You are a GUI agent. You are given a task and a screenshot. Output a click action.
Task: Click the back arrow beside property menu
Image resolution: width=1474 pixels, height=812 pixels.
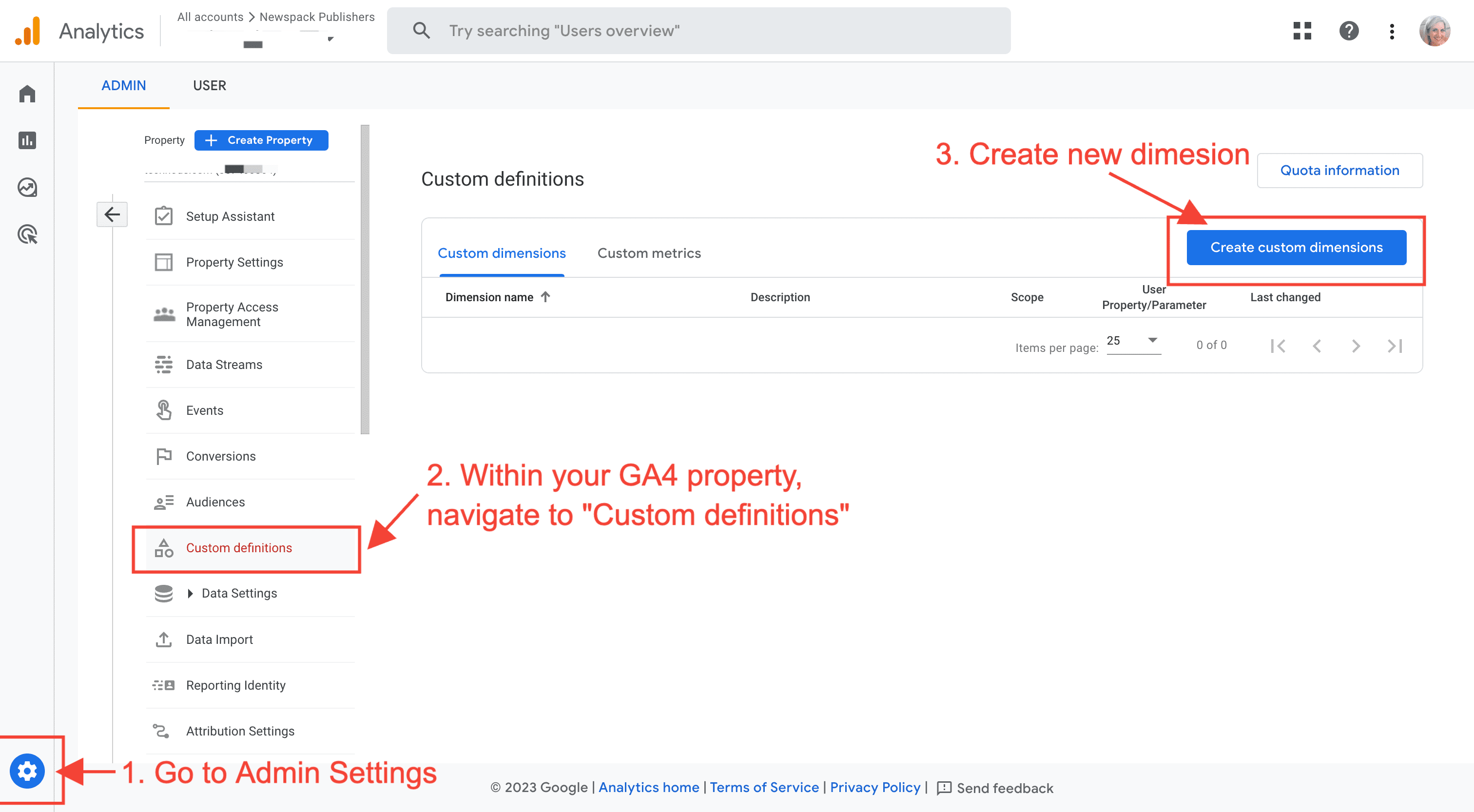pyautogui.click(x=112, y=214)
